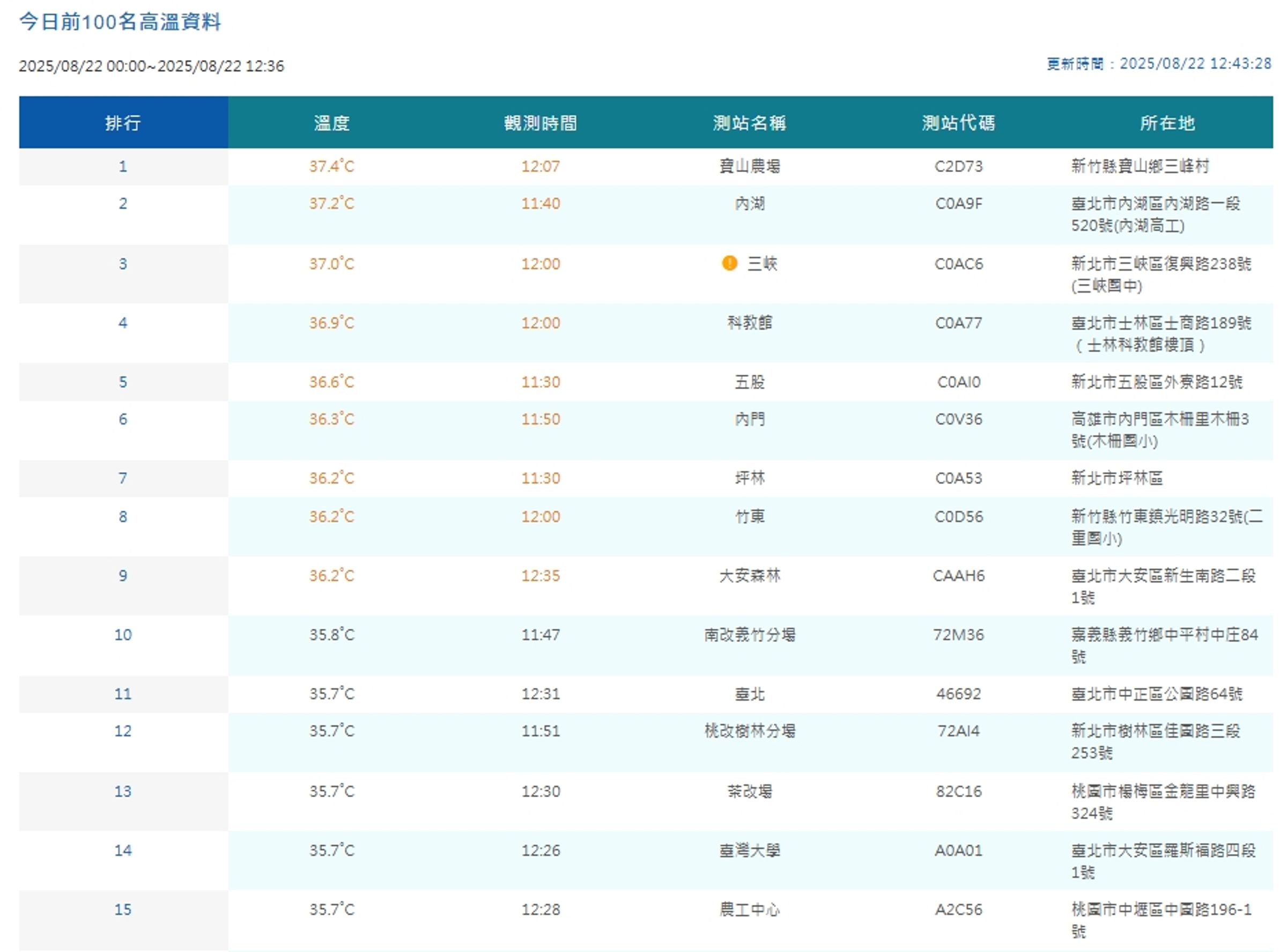1287x952 pixels.
Task: Click observation time 12:26
Action: [541, 851]
